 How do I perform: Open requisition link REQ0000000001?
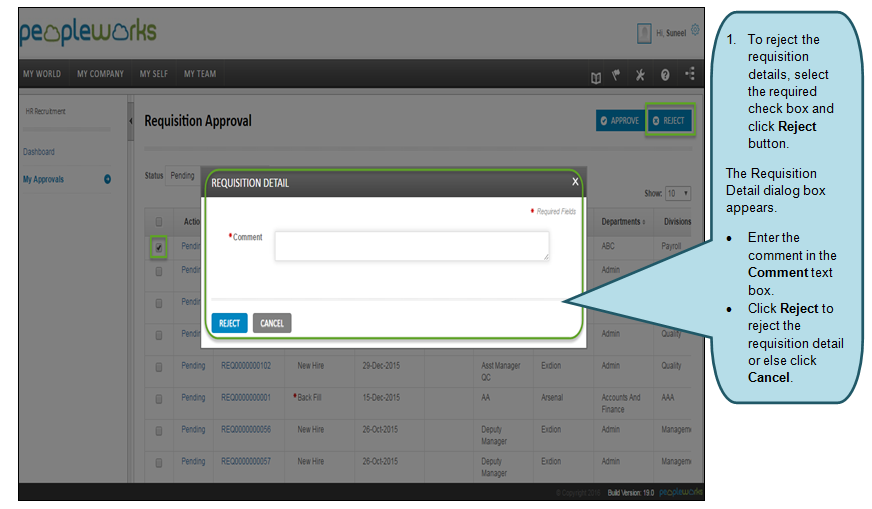coord(246,397)
